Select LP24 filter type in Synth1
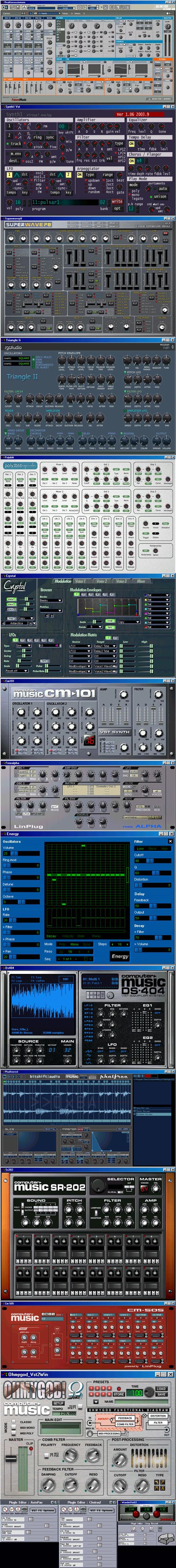Viewport: 176px width, 1568px height. 121,153
